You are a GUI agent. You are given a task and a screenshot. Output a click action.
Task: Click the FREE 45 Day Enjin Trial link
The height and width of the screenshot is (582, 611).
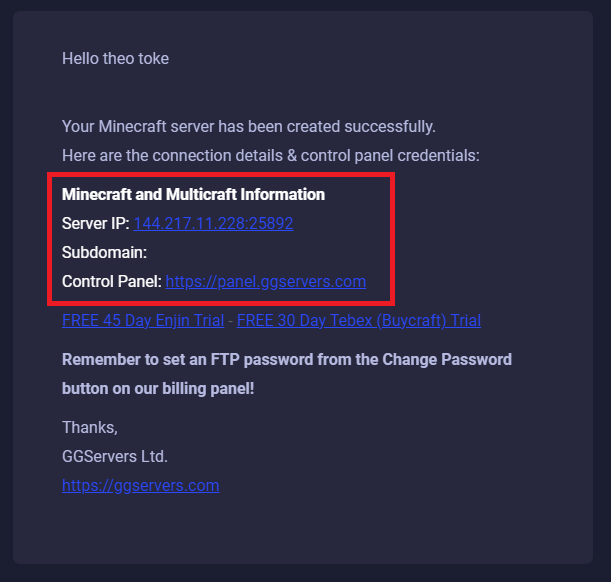pos(142,321)
